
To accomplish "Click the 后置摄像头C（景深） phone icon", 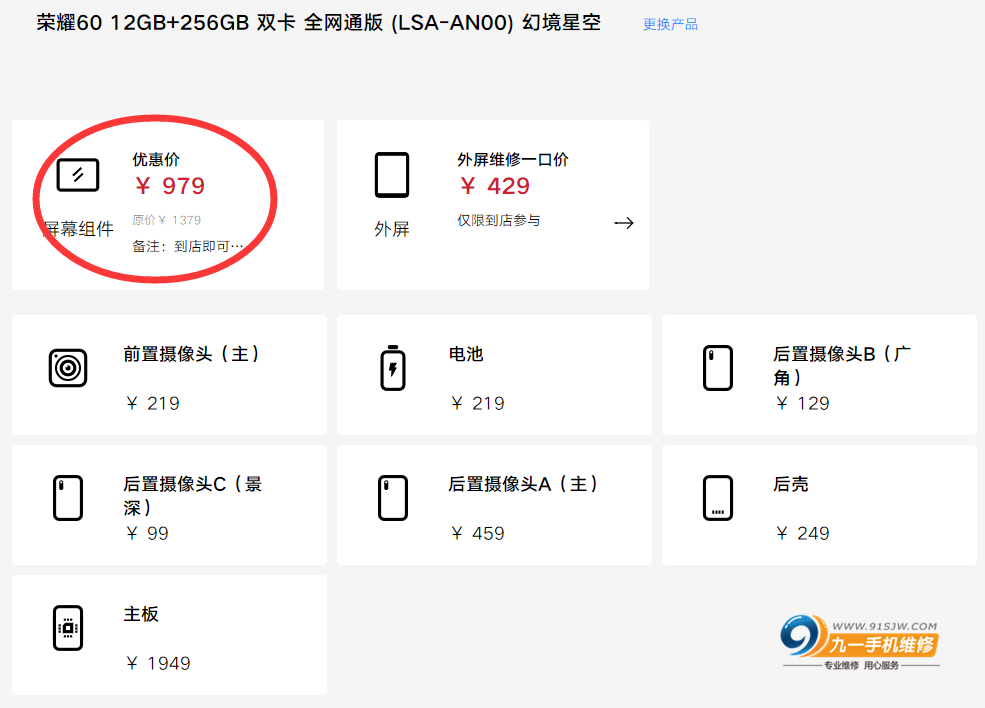I will pos(68,498).
